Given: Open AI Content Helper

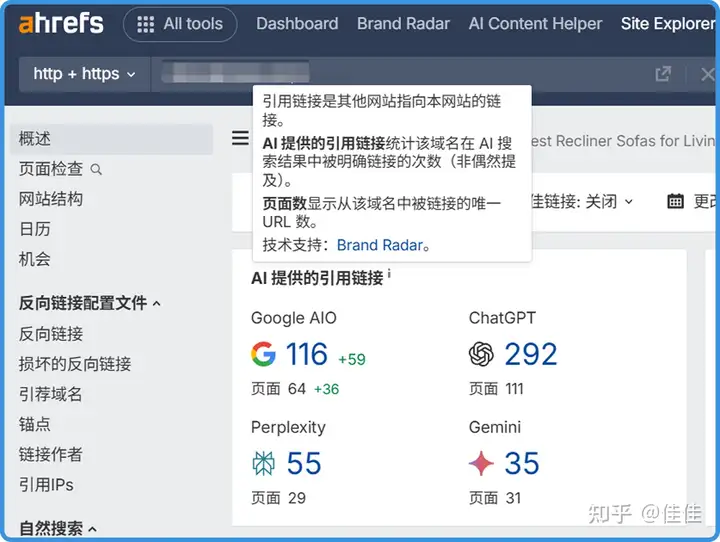Looking at the screenshot, I should tap(535, 23).
